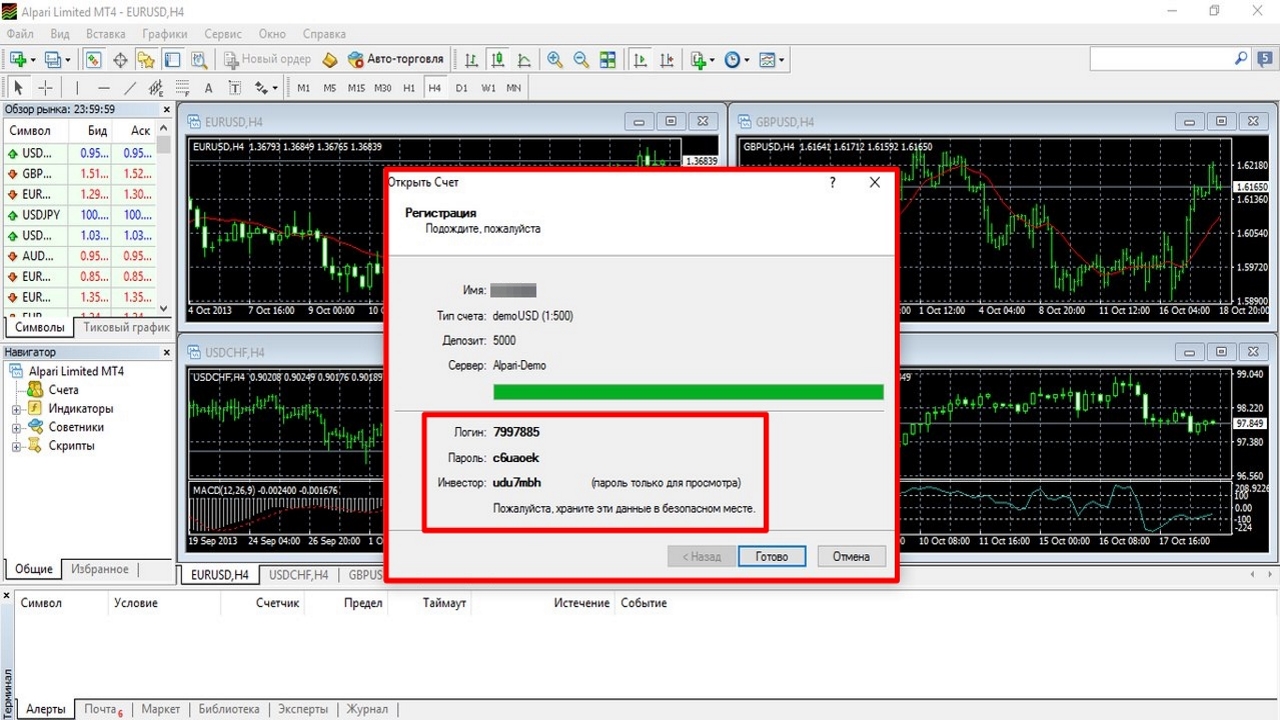
Task: Select the Line chart type icon
Action: [x=523, y=60]
